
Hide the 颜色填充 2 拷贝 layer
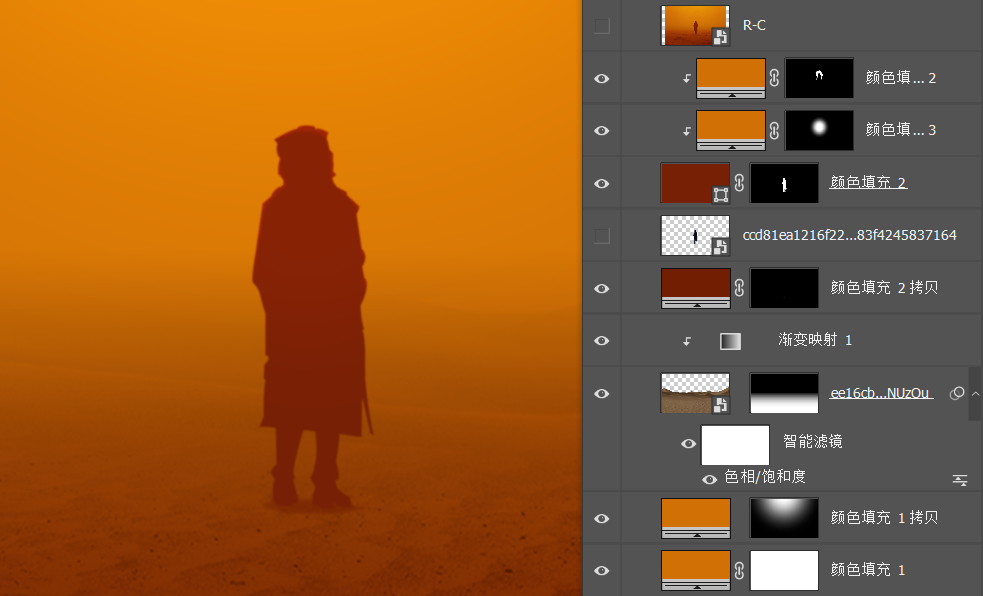[601, 288]
